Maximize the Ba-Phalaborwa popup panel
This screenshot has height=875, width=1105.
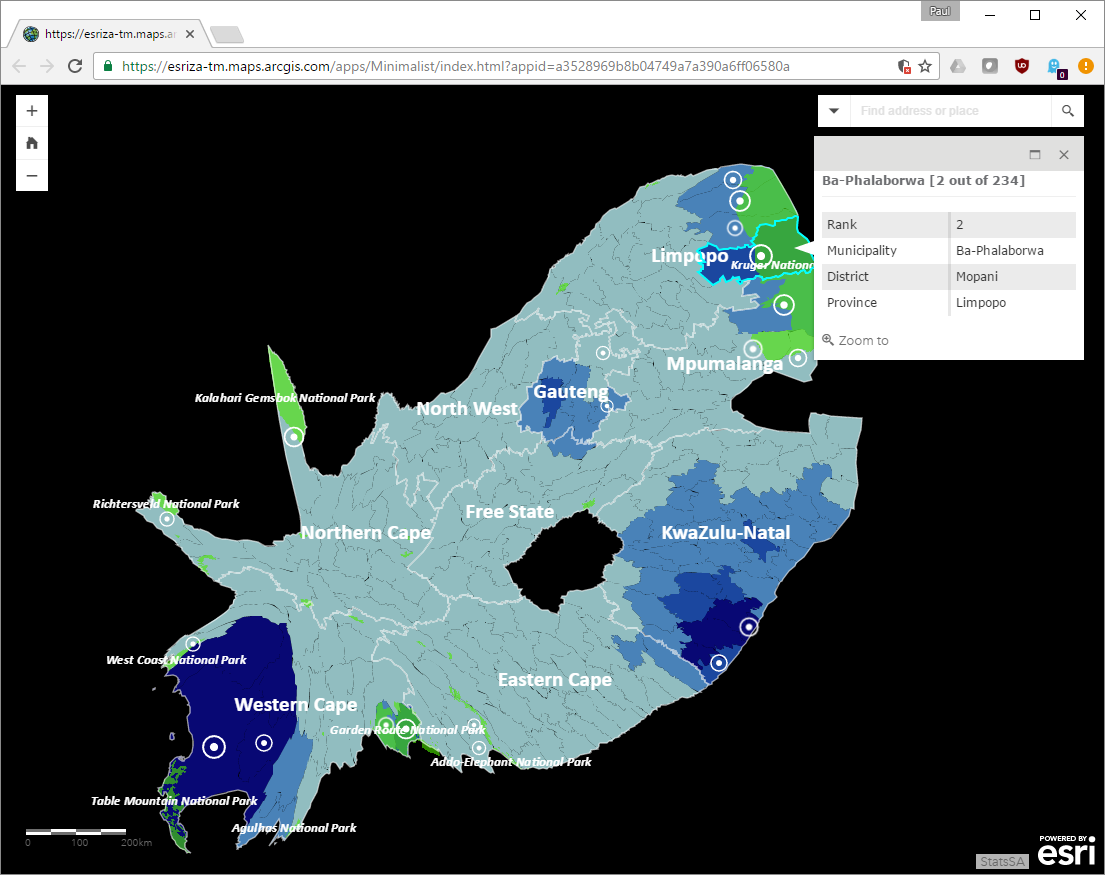click(1035, 155)
